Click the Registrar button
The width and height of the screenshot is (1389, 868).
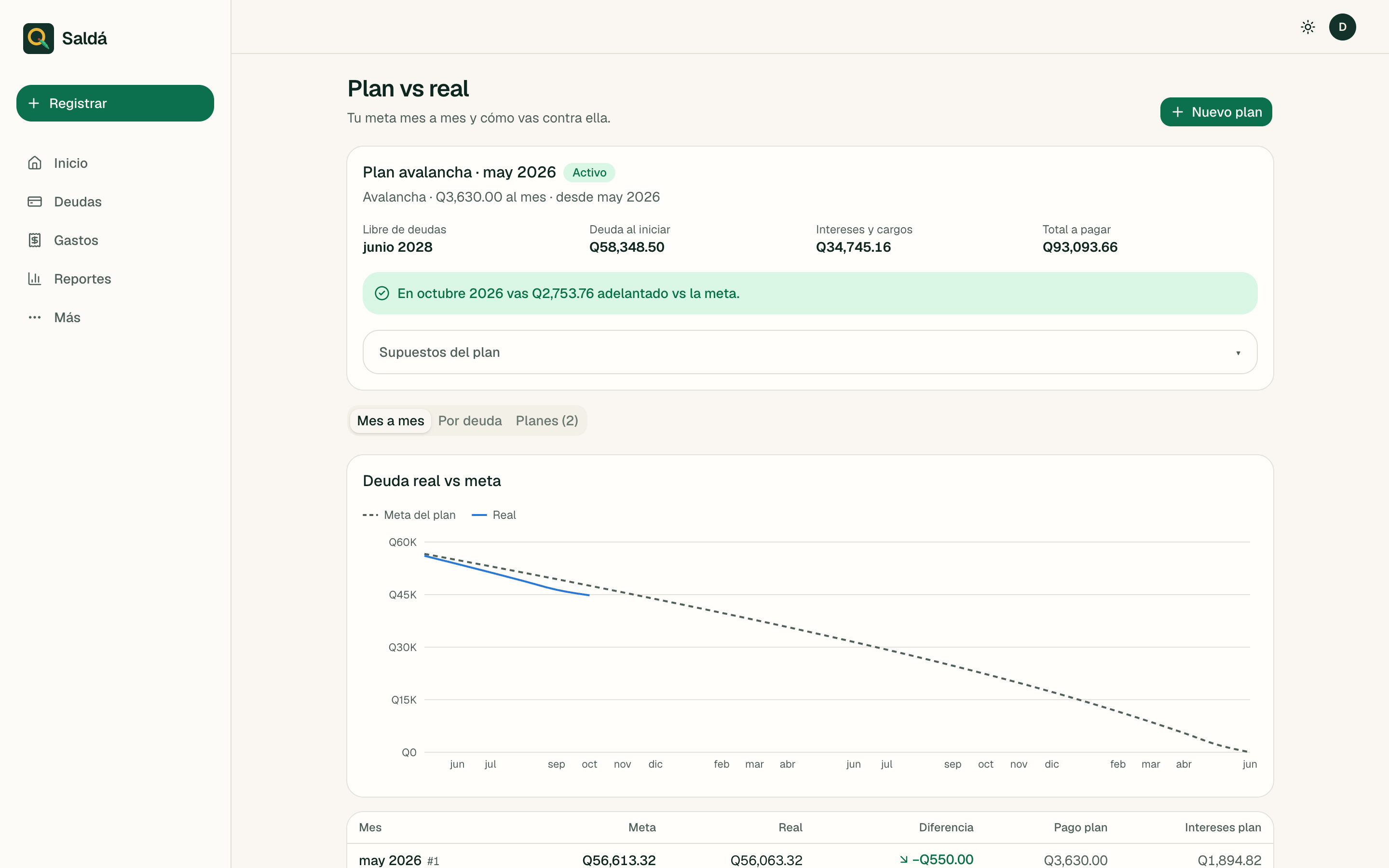click(x=115, y=103)
